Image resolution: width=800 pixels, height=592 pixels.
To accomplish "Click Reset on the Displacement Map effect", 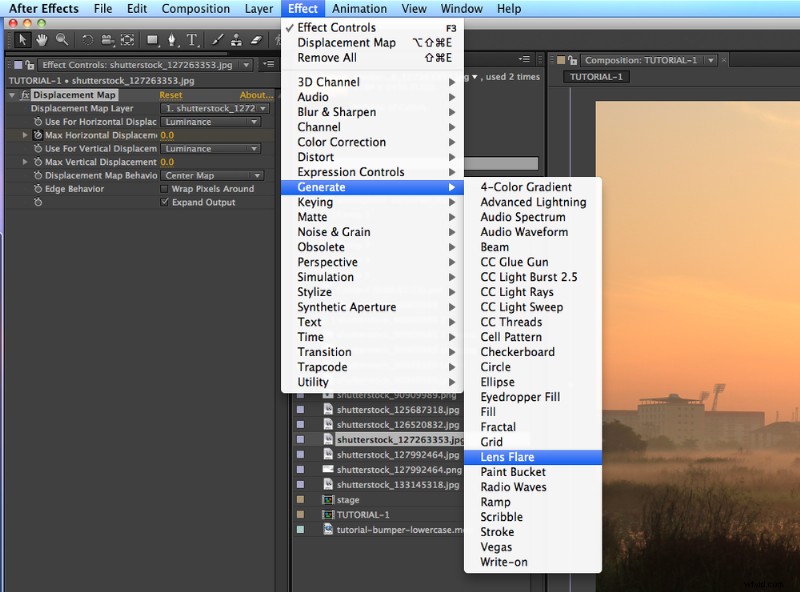I will (169, 95).
